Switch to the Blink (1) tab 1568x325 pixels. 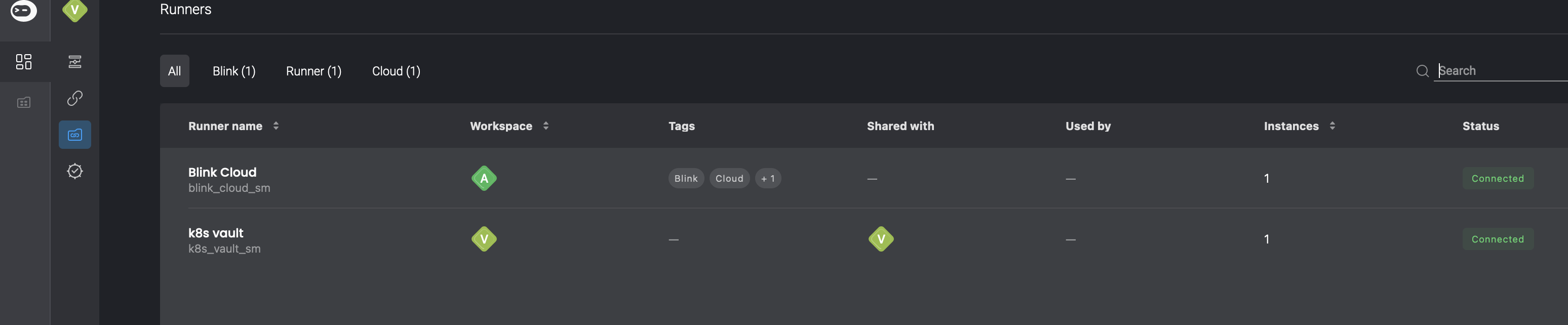tap(234, 71)
